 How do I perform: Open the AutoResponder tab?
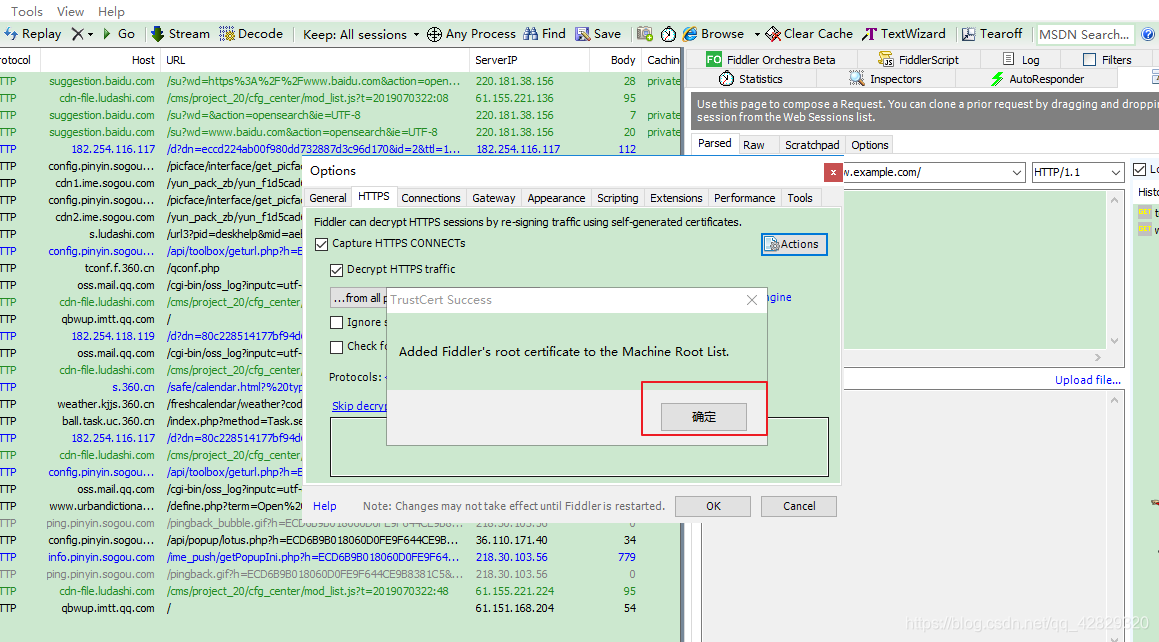pyautogui.click(x=1037, y=79)
